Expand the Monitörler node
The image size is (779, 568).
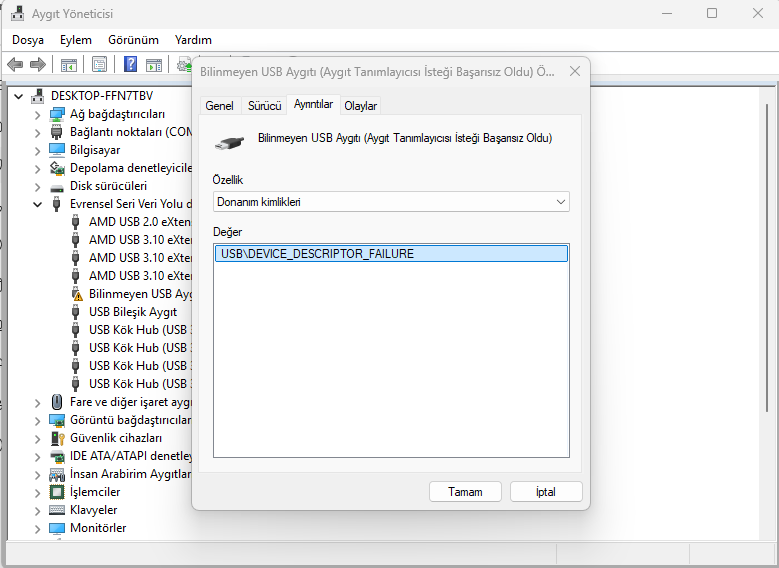tap(38, 528)
